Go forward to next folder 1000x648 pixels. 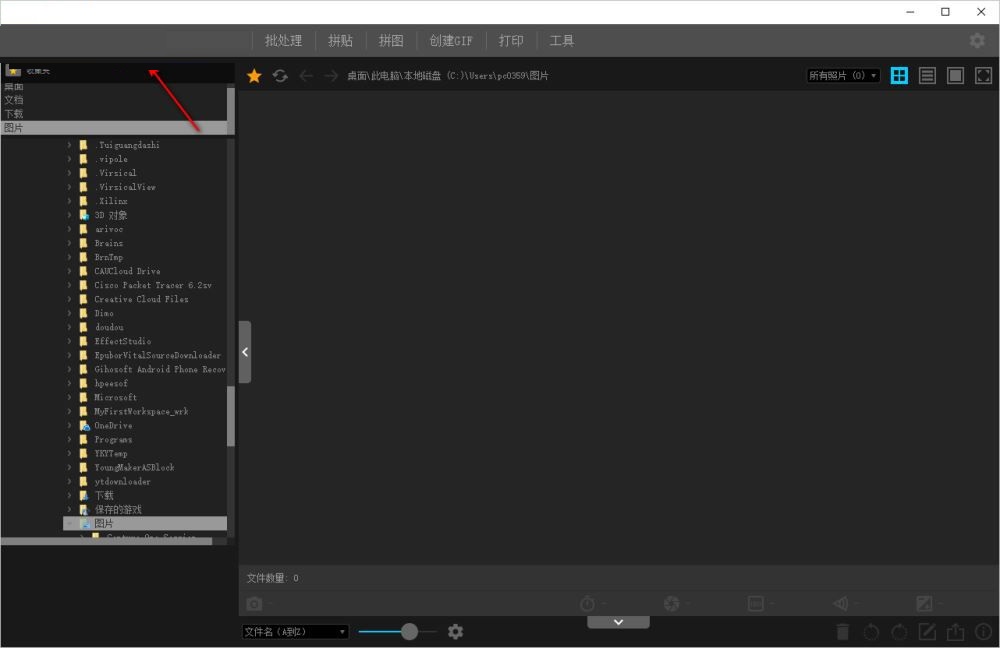[330, 76]
